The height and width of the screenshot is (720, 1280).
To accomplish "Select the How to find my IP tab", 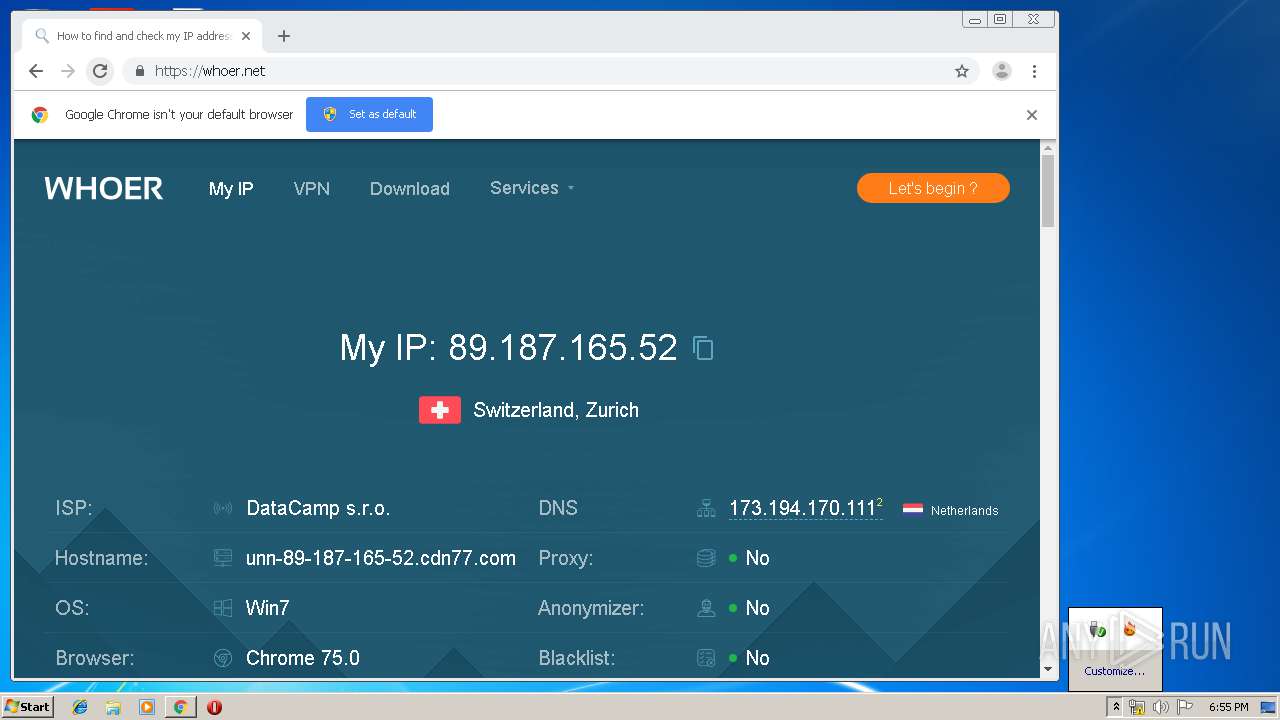I will click(143, 36).
